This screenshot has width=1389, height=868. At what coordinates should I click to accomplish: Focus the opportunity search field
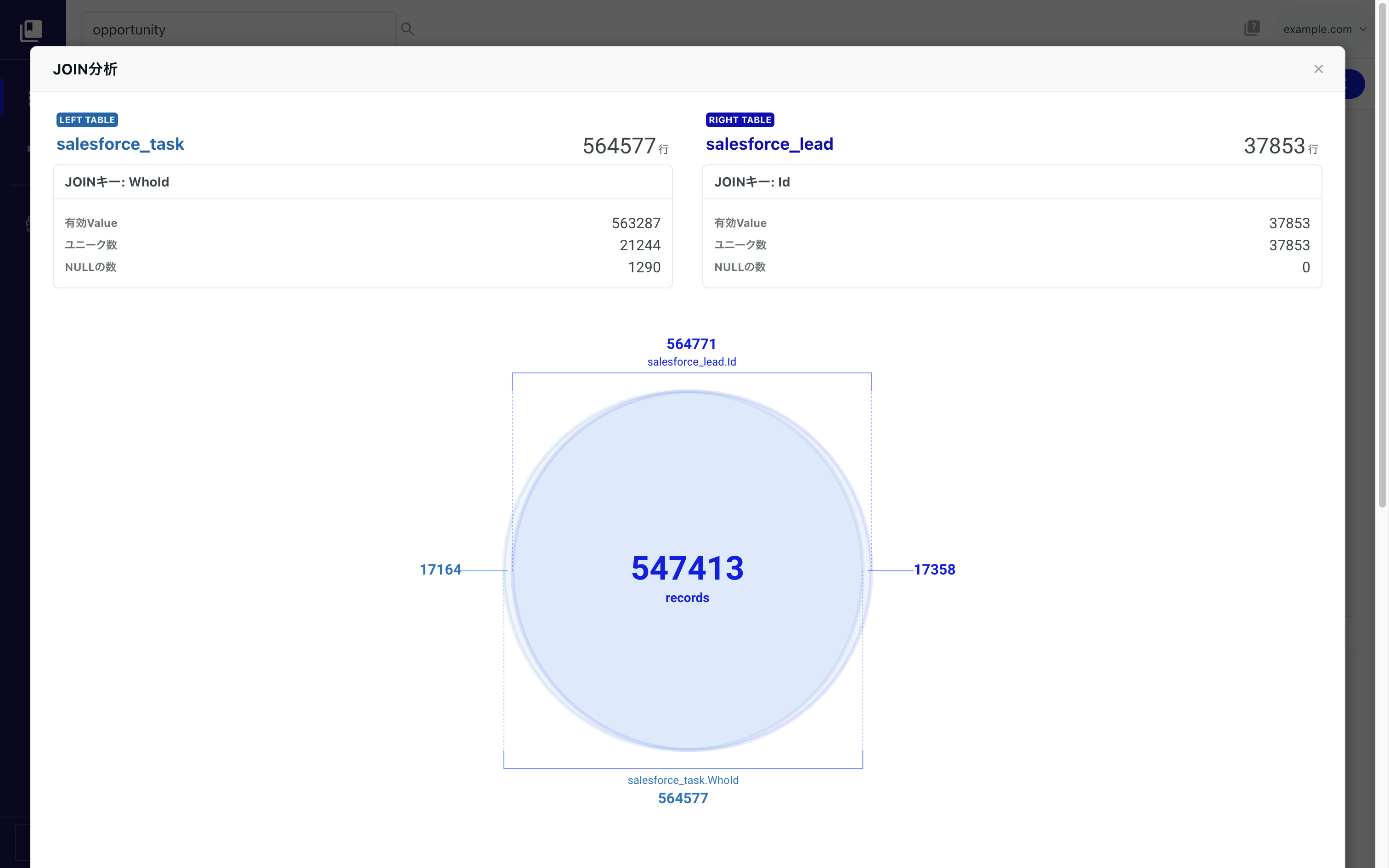click(239, 29)
